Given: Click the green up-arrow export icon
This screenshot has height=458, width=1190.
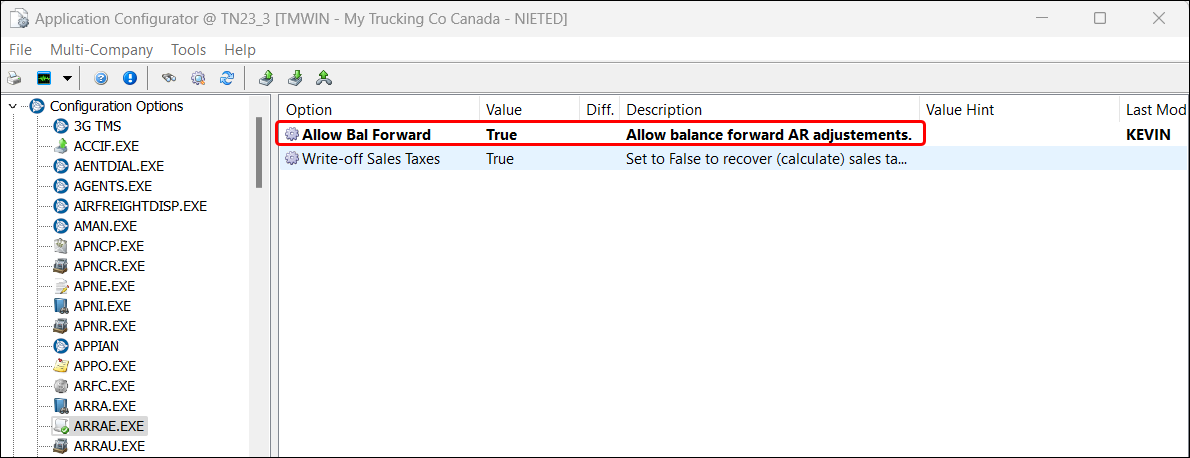Looking at the screenshot, I should 266,78.
